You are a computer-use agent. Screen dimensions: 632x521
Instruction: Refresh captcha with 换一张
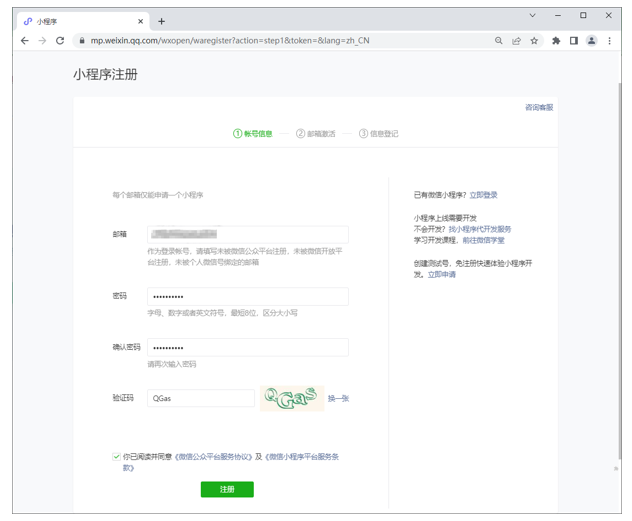point(338,398)
